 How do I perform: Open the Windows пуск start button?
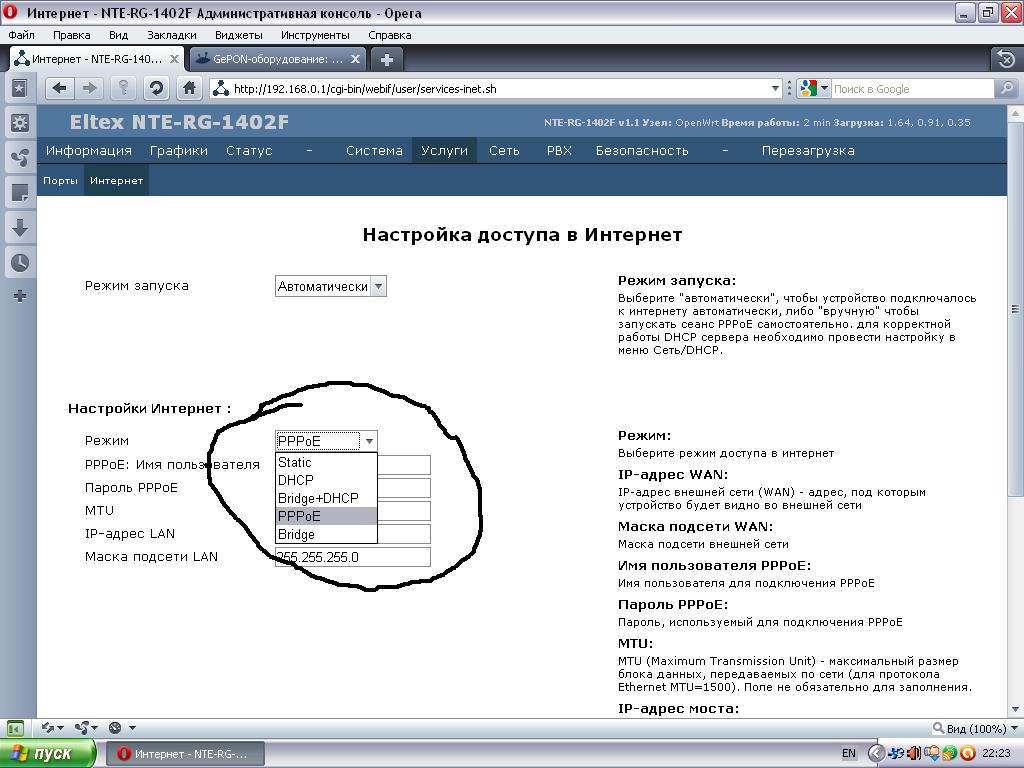click(x=48, y=754)
